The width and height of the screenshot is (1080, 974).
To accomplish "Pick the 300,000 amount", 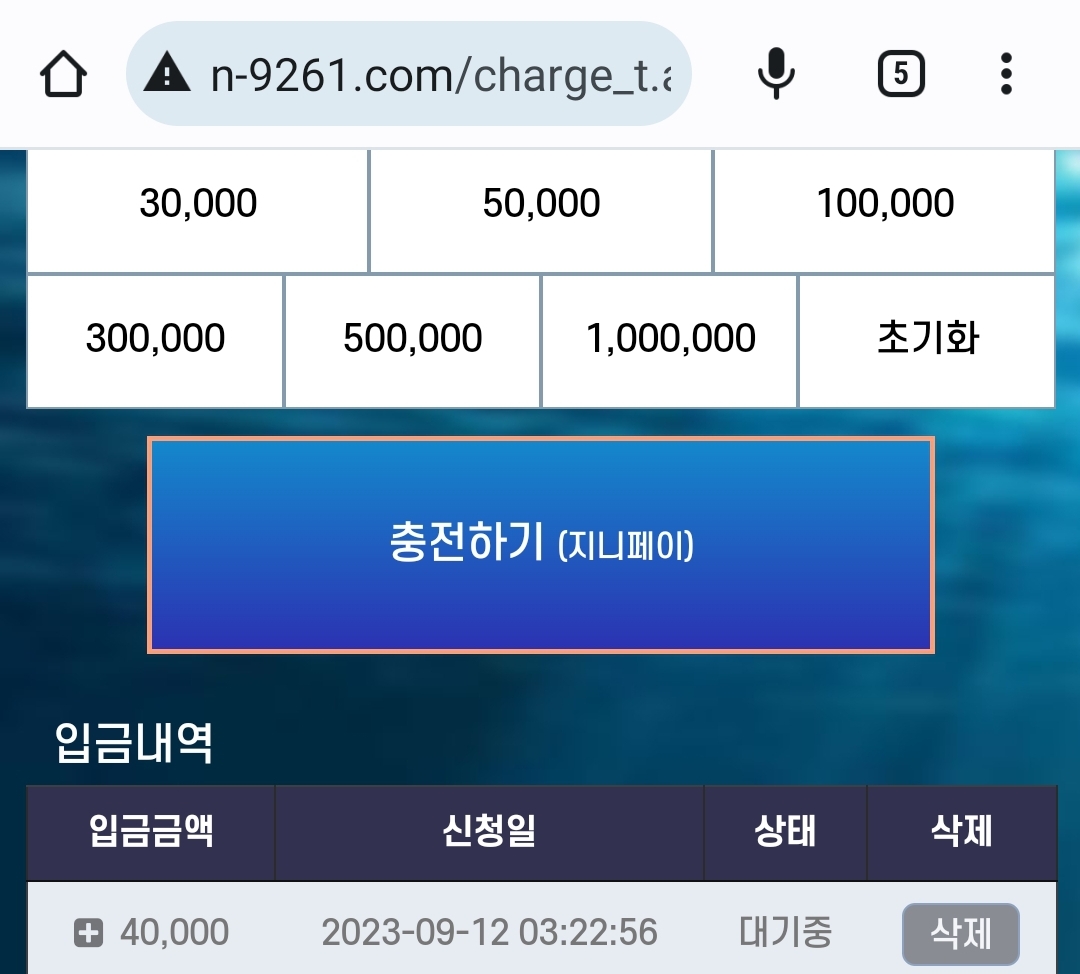I will 155,339.
